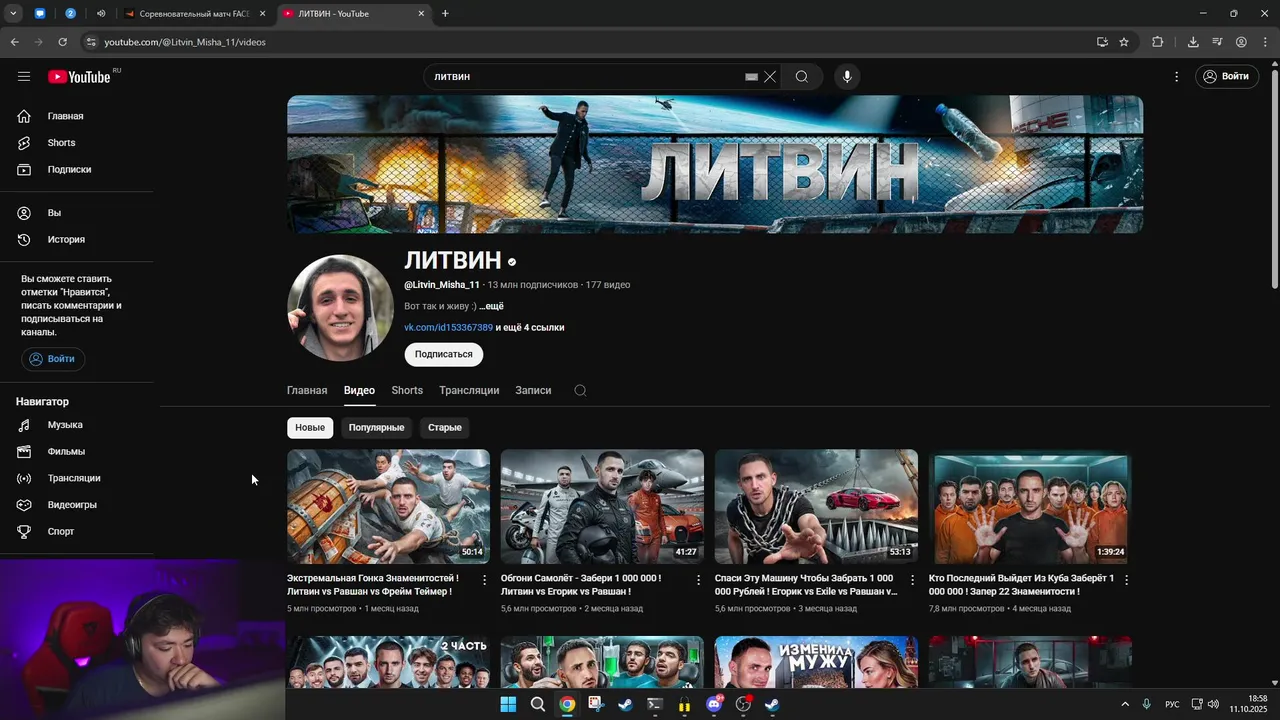Screen dimensions: 1280x720
Task: Switch to channel Записи tab
Action: pyautogui.click(x=533, y=390)
